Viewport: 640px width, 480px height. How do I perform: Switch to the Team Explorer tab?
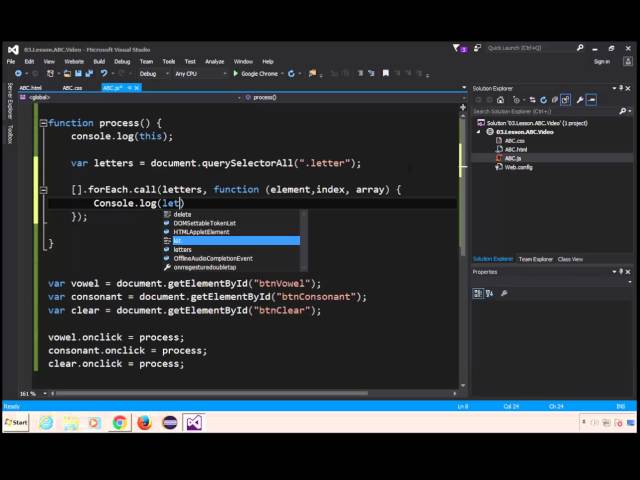click(x=535, y=259)
